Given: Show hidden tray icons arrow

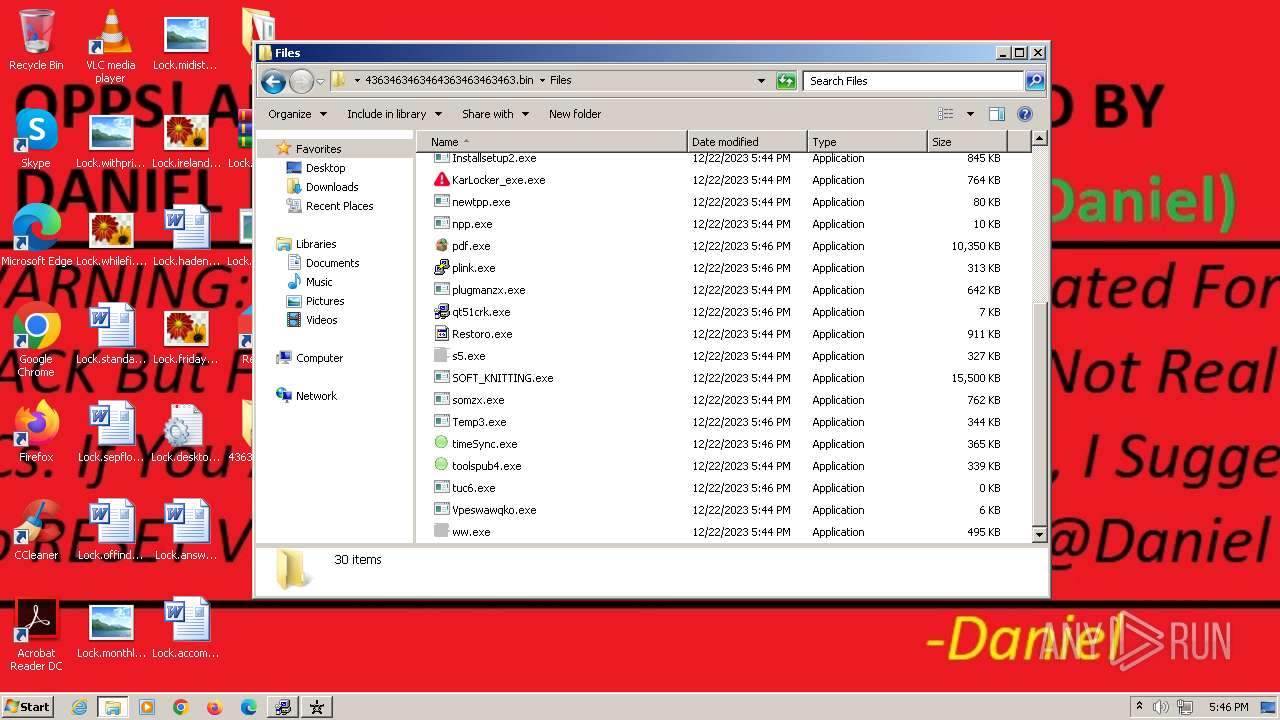Looking at the screenshot, I should (x=1139, y=707).
